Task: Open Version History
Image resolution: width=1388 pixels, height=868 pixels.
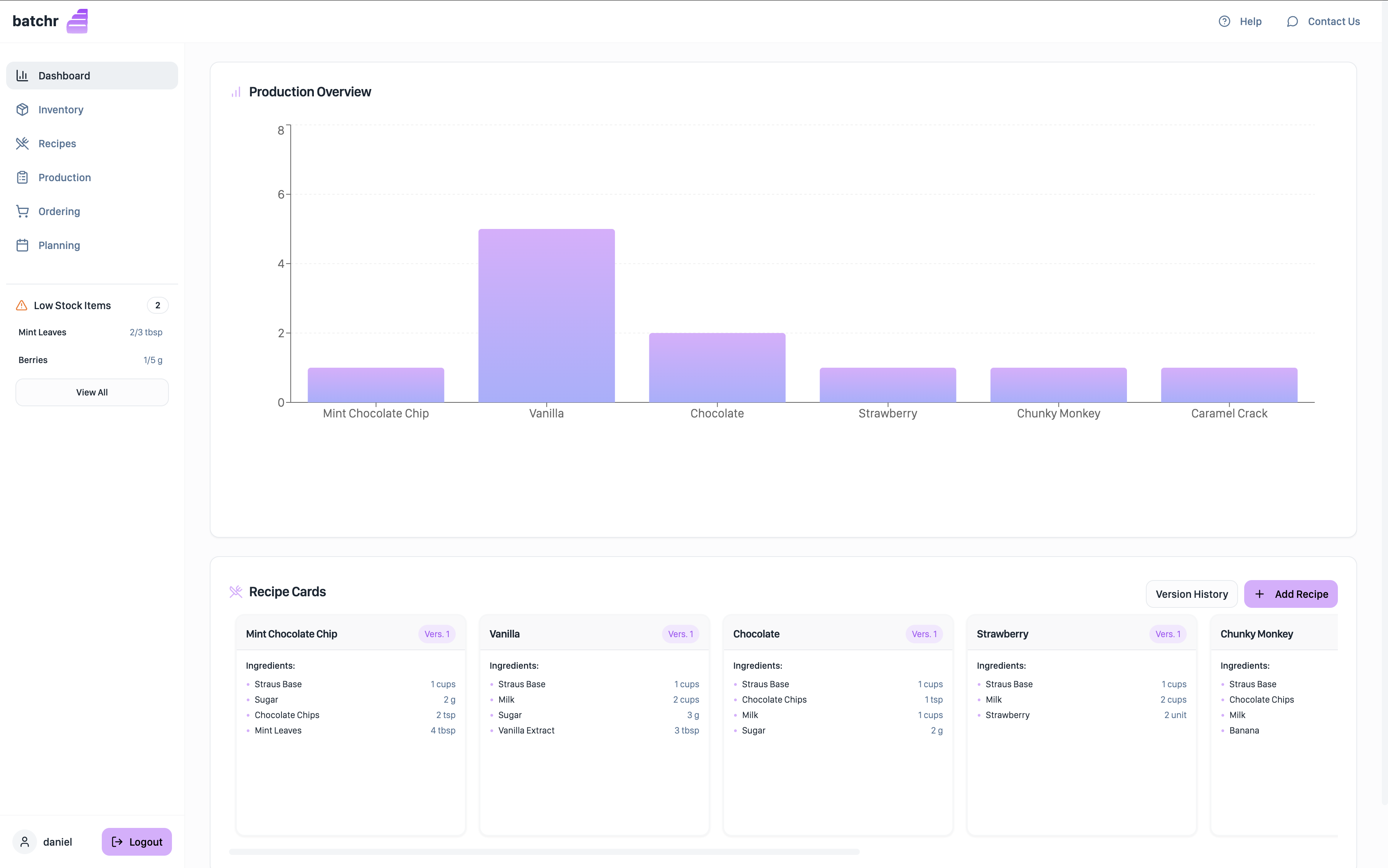Action: pyautogui.click(x=1191, y=594)
